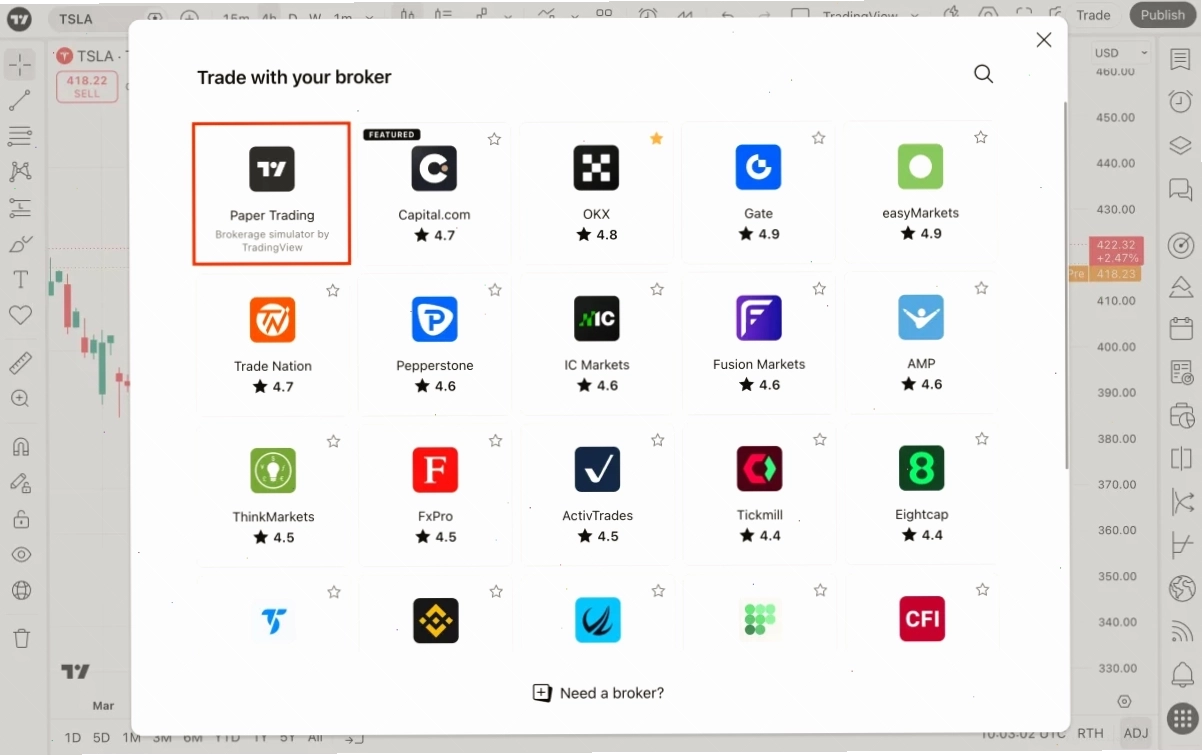Open the Trade panel button

click(1093, 15)
